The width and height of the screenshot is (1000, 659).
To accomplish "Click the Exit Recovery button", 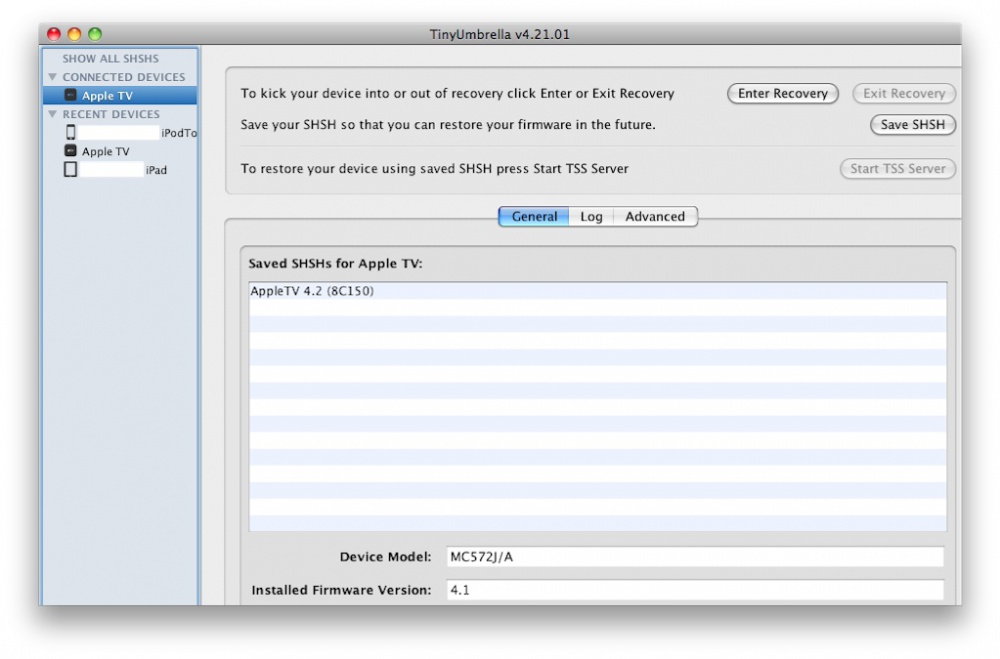I will 904,93.
